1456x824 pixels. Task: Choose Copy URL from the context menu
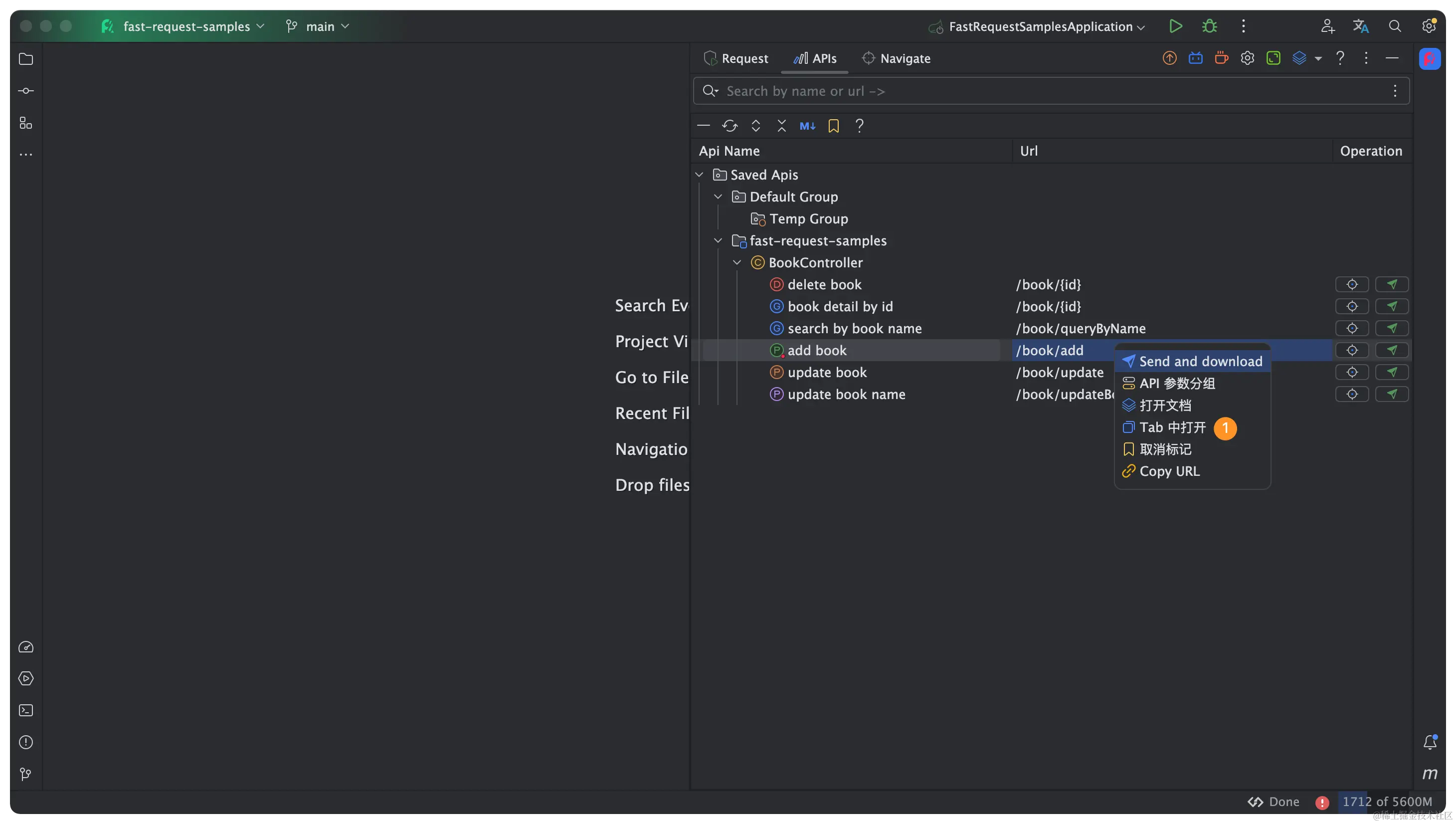1192,471
